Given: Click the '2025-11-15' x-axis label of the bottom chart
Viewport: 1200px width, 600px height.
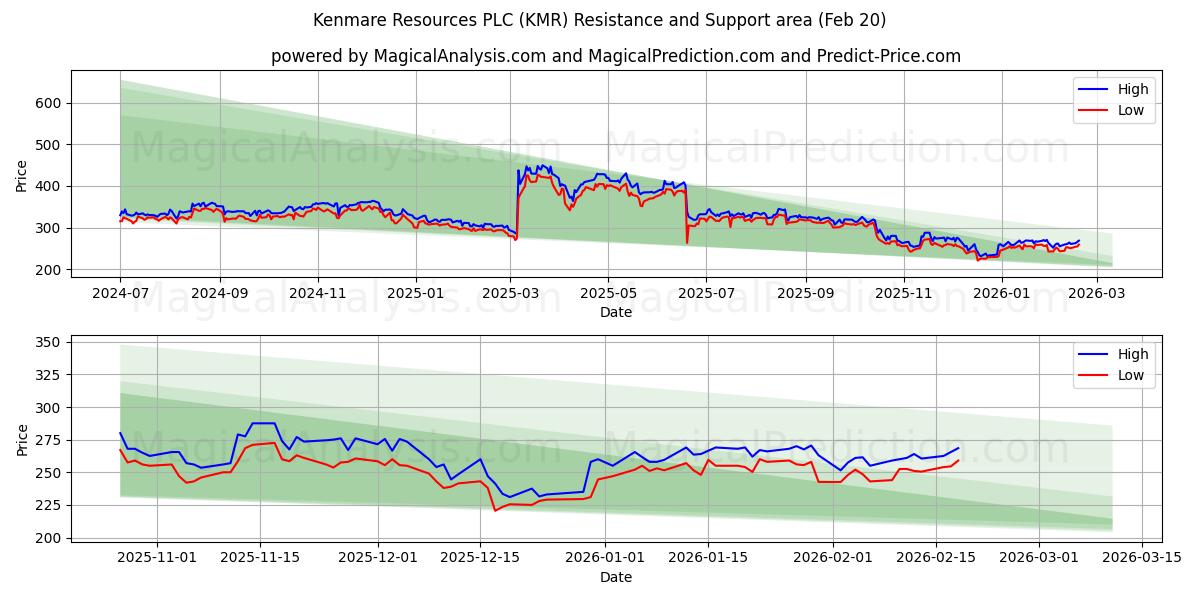Looking at the screenshot, I should [x=260, y=558].
